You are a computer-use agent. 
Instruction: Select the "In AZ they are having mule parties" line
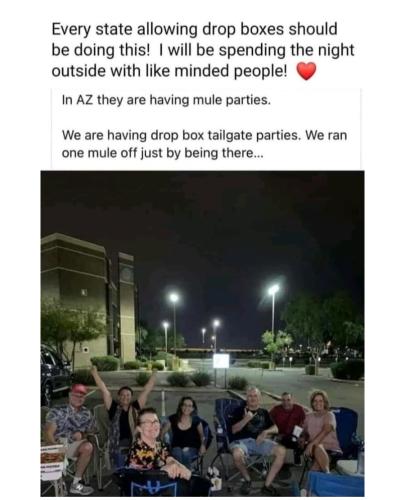tap(166, 100)
